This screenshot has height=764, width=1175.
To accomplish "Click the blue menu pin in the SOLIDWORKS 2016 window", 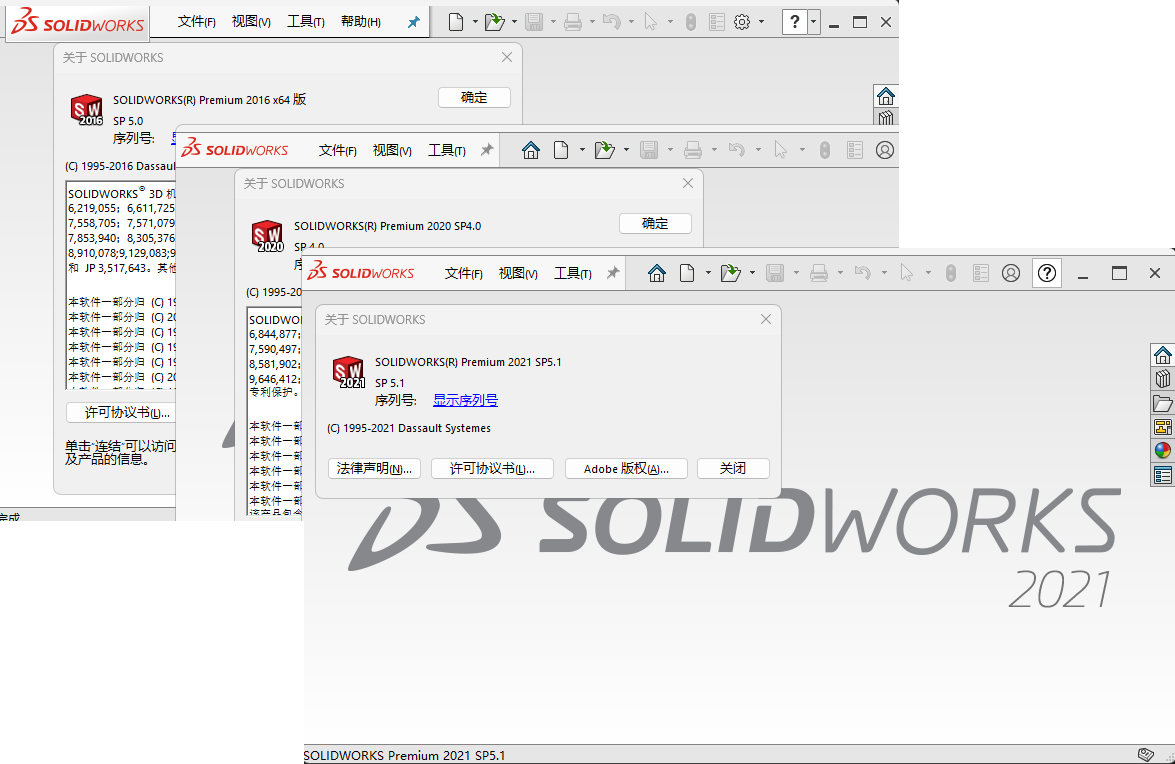I will [x=413, y=22].
